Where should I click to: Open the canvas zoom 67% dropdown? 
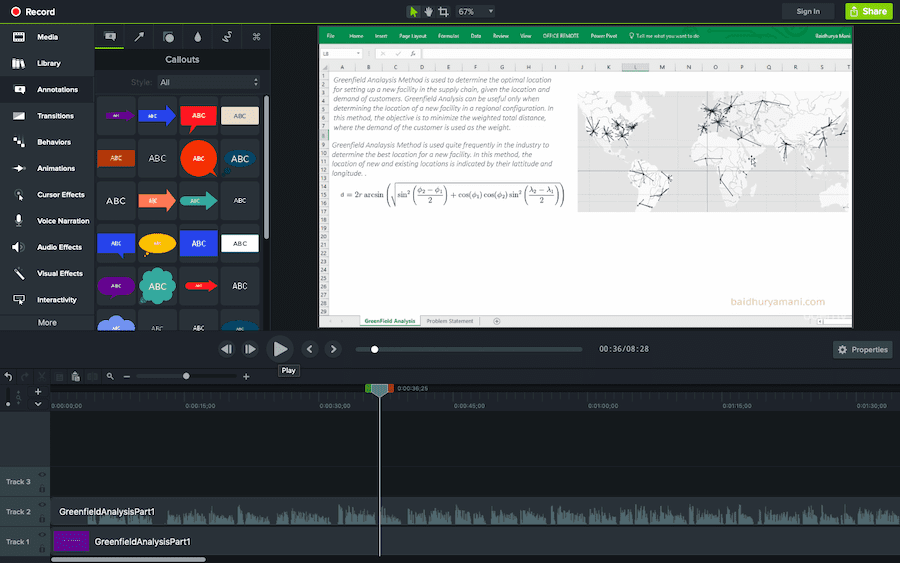(x=475, y=11)
